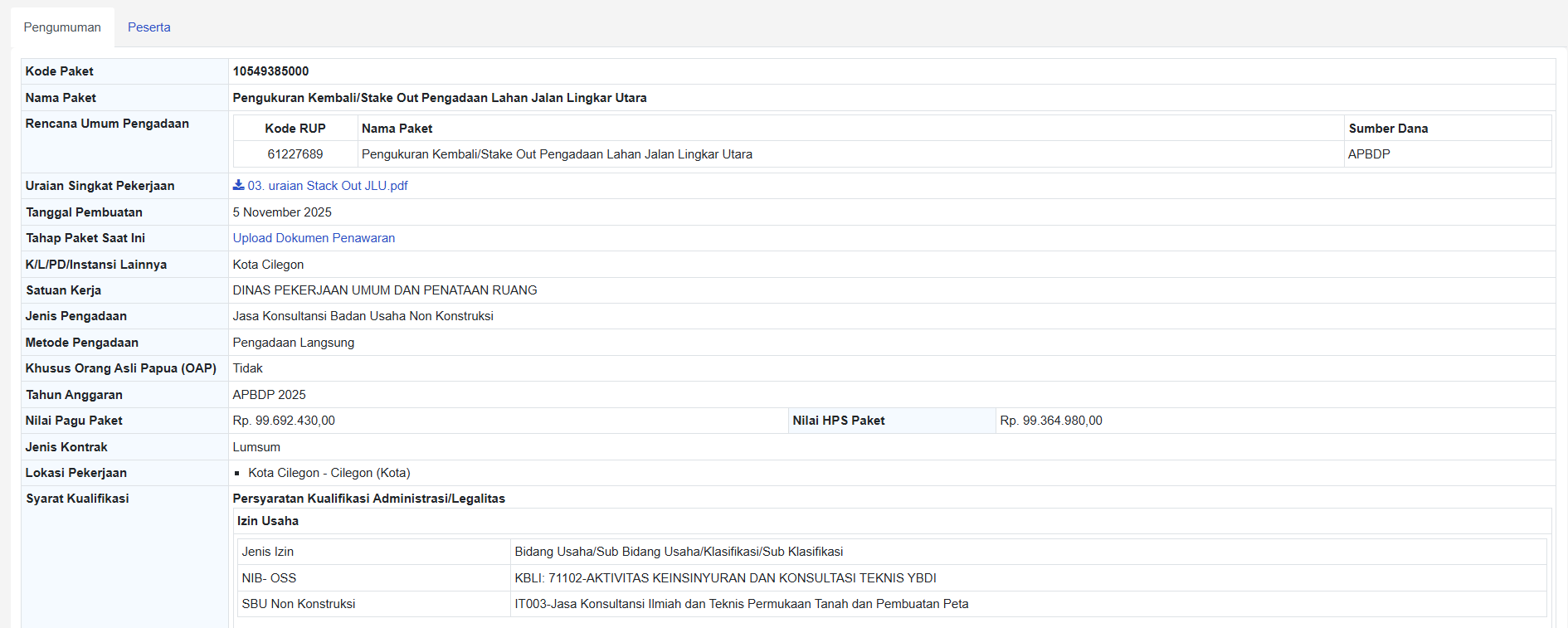Click the DINAS PEKERJAAN UMUM DAN PENATAAN RUANG text
The height and width of the screenshot is (628, 1568).
[x=385, y=290]
